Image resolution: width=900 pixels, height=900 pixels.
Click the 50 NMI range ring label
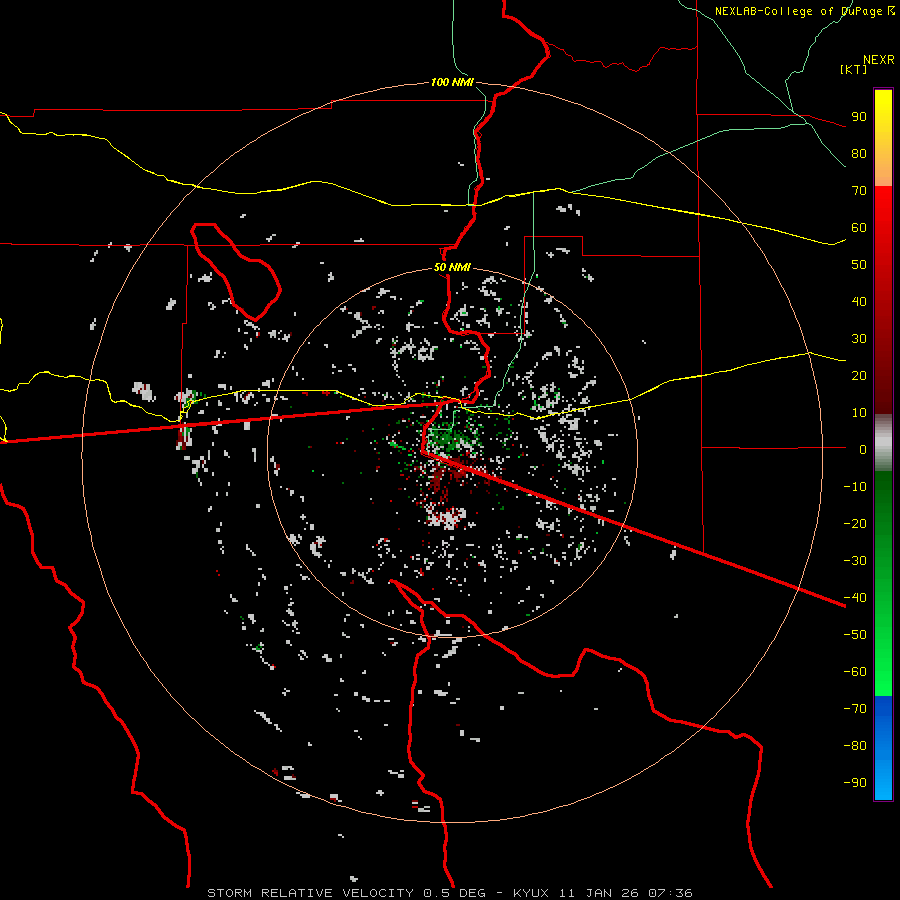coord(452,267)
